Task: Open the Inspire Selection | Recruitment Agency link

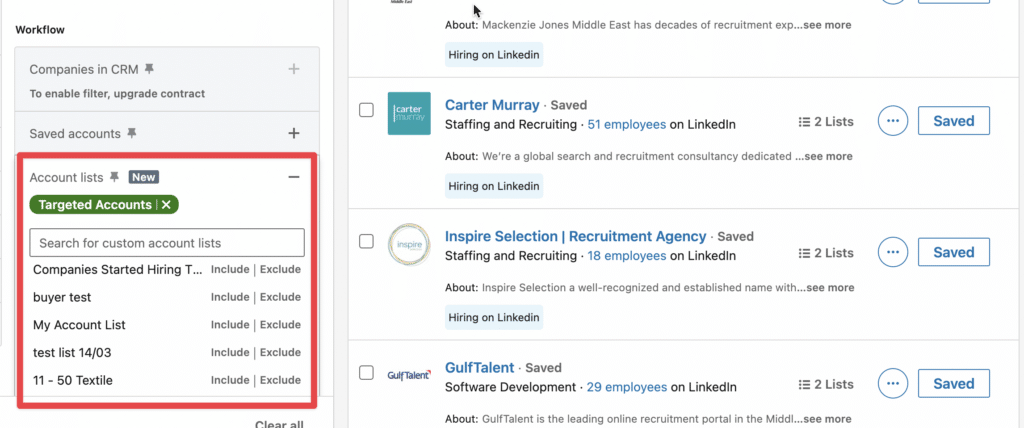Action: (x=575, y=236)
